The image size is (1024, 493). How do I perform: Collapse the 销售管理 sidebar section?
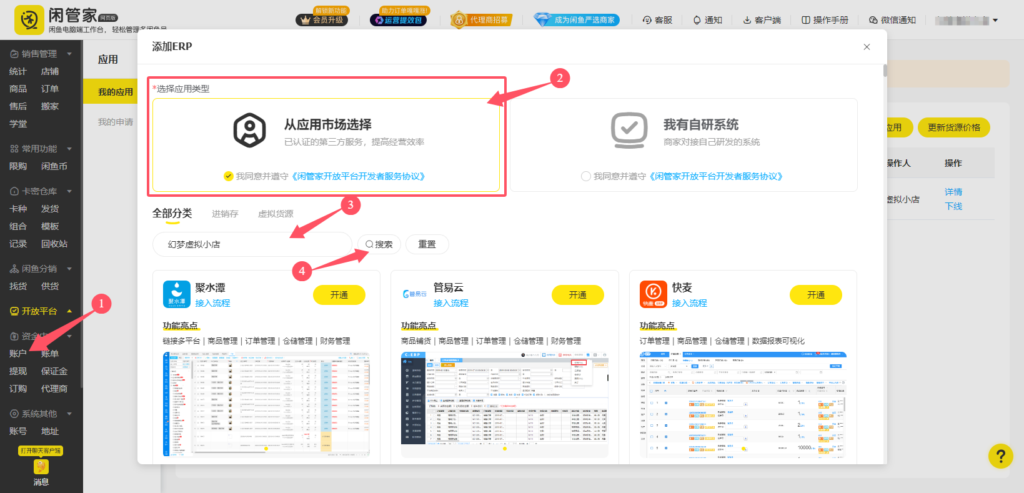[x=69, y=54]
